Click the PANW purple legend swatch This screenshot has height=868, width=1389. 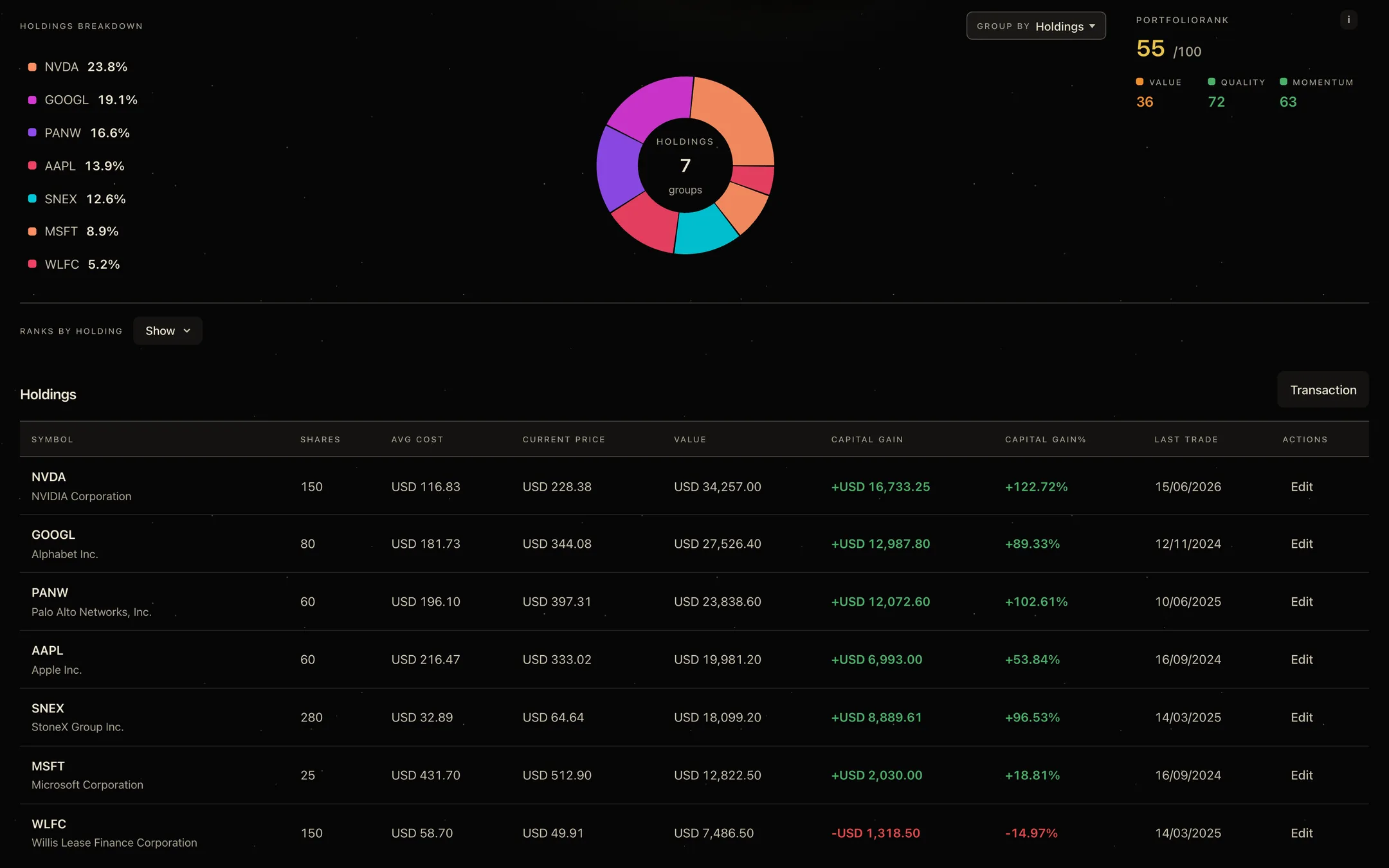point(32,132)
